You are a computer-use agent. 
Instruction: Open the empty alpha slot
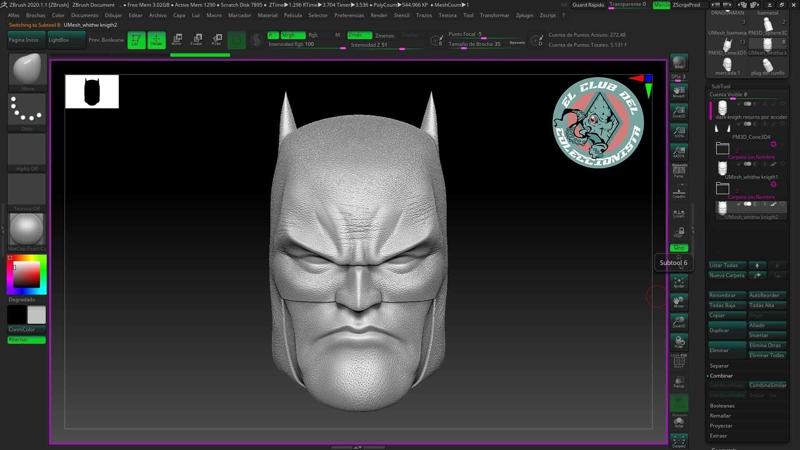[x=27, y=149]
